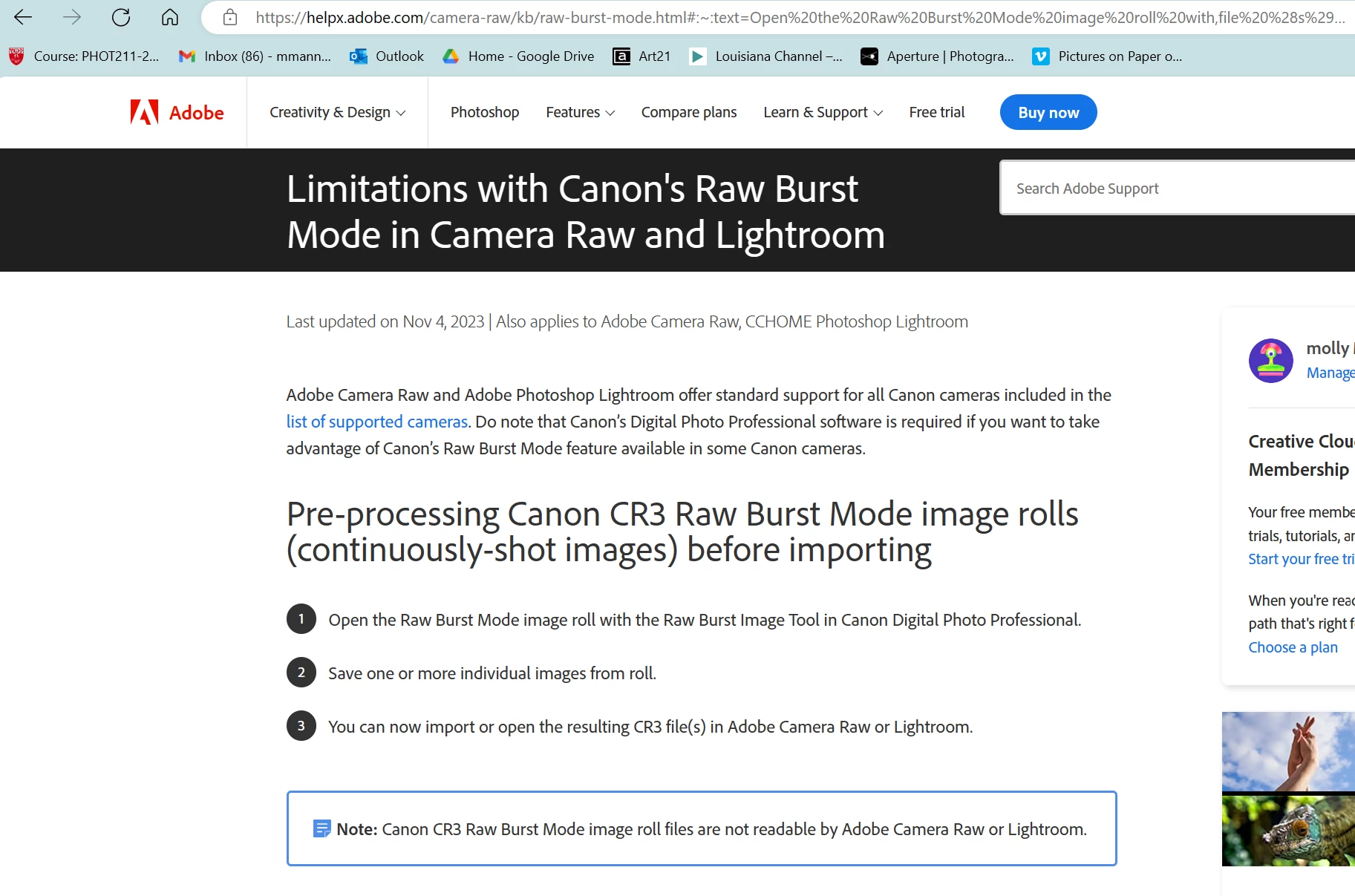Open the Outlook bookmark
The height and width of the screenshot is (896, 1355).
(387, 56)
